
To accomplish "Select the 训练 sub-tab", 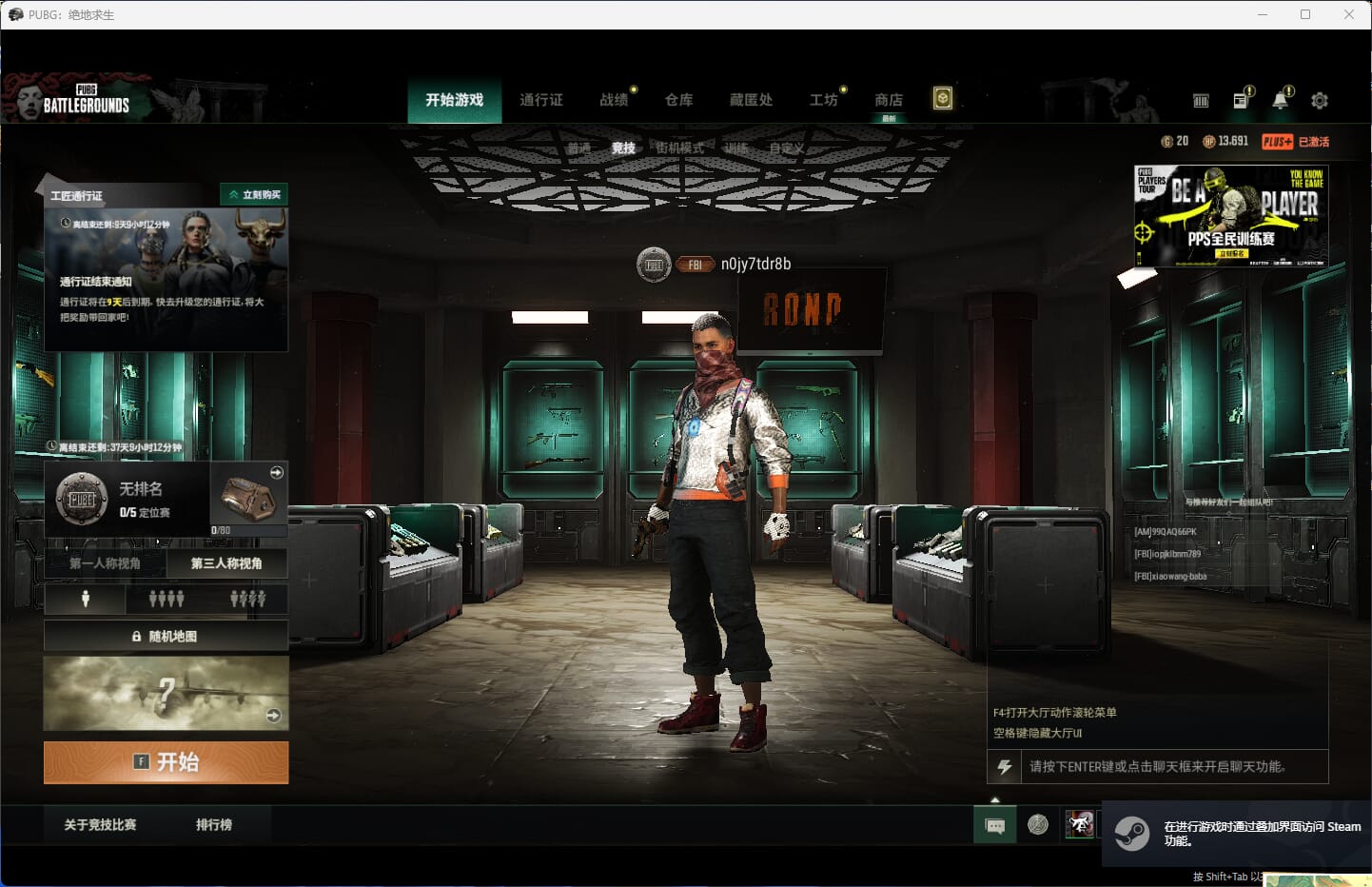I will 736,148.
